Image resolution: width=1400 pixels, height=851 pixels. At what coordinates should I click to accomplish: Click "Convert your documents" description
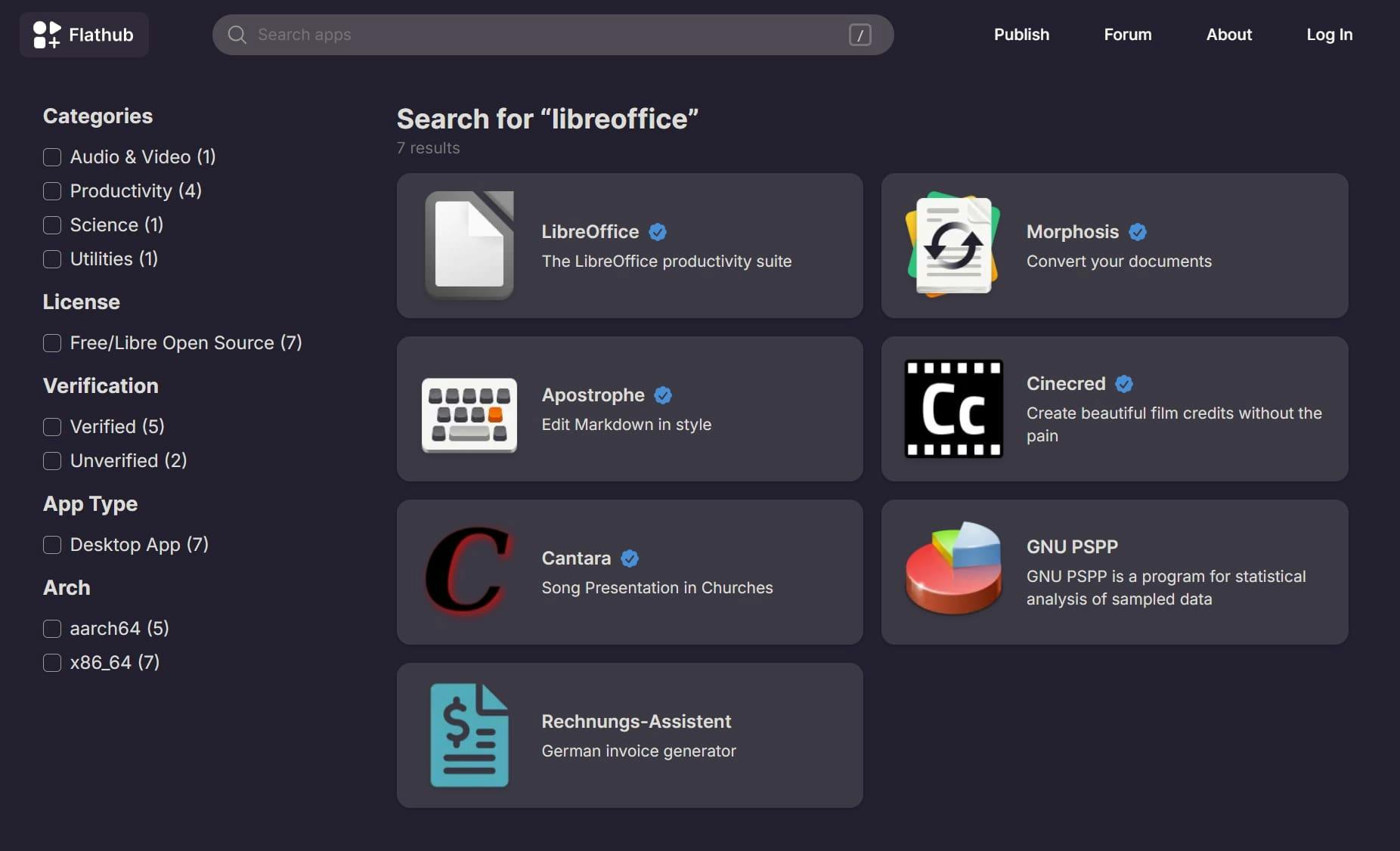pyautogui.click(x=1119, y=261)
